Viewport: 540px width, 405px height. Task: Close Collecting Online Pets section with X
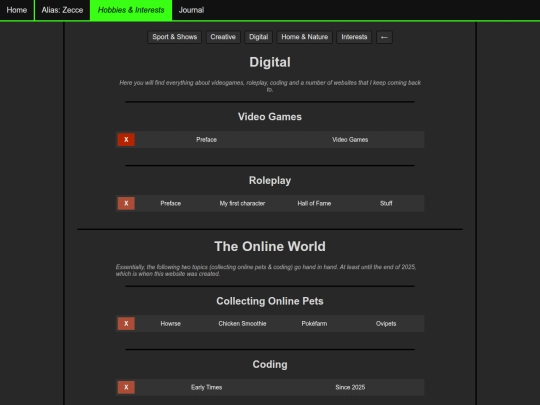point(126,323)
